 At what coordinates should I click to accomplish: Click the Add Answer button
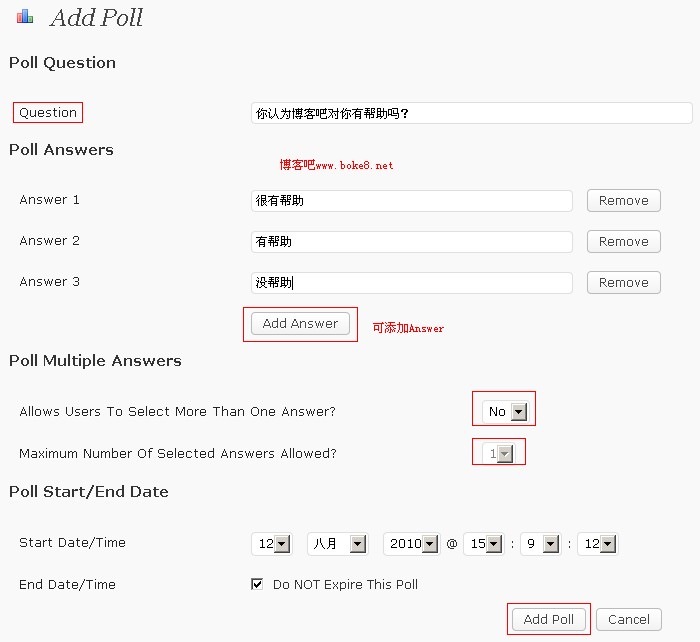click(x=300, y=324)
